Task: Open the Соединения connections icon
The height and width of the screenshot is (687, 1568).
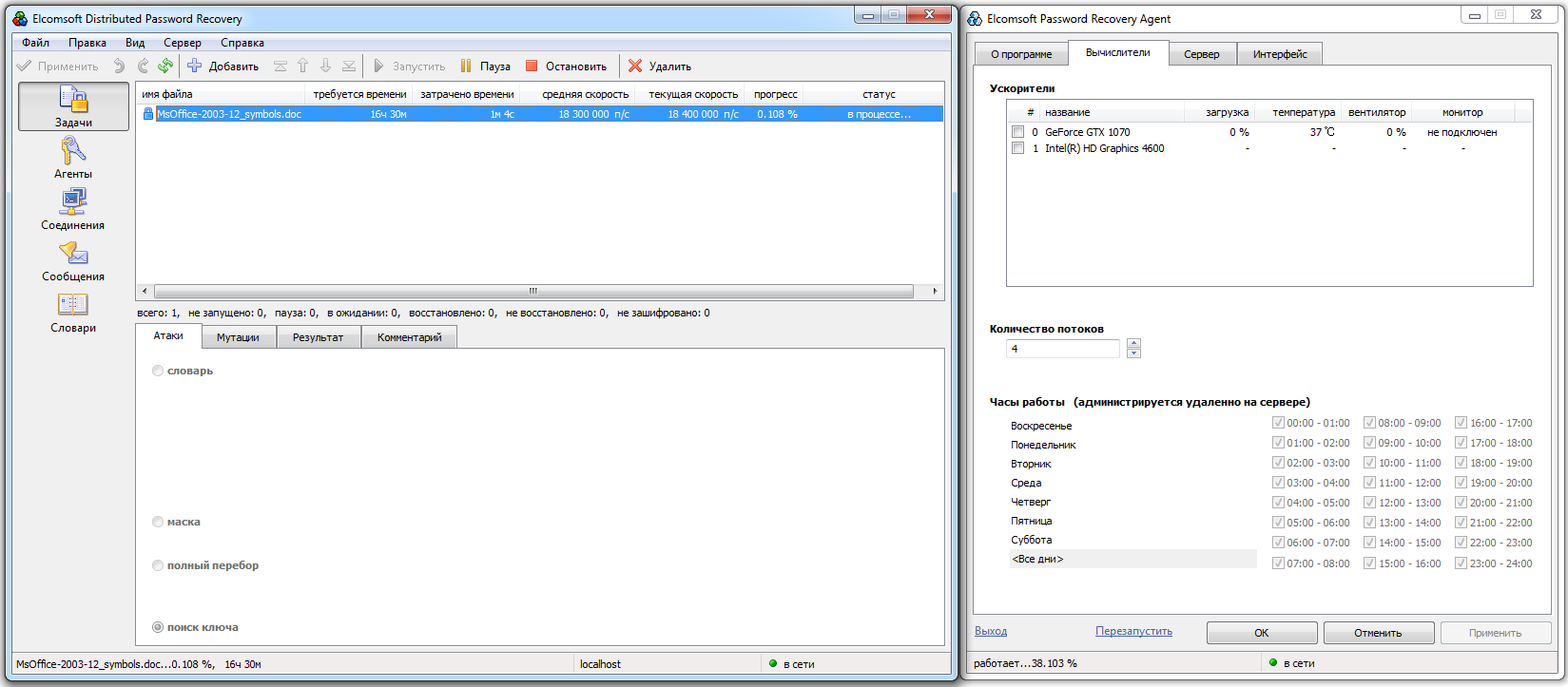Action: click(x=73, y=201)
